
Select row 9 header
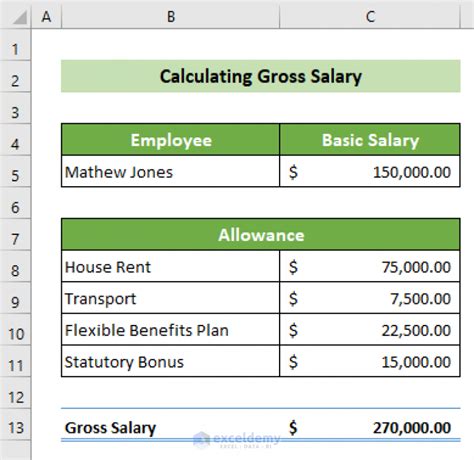pyautogui.click(x=15, y=298)
